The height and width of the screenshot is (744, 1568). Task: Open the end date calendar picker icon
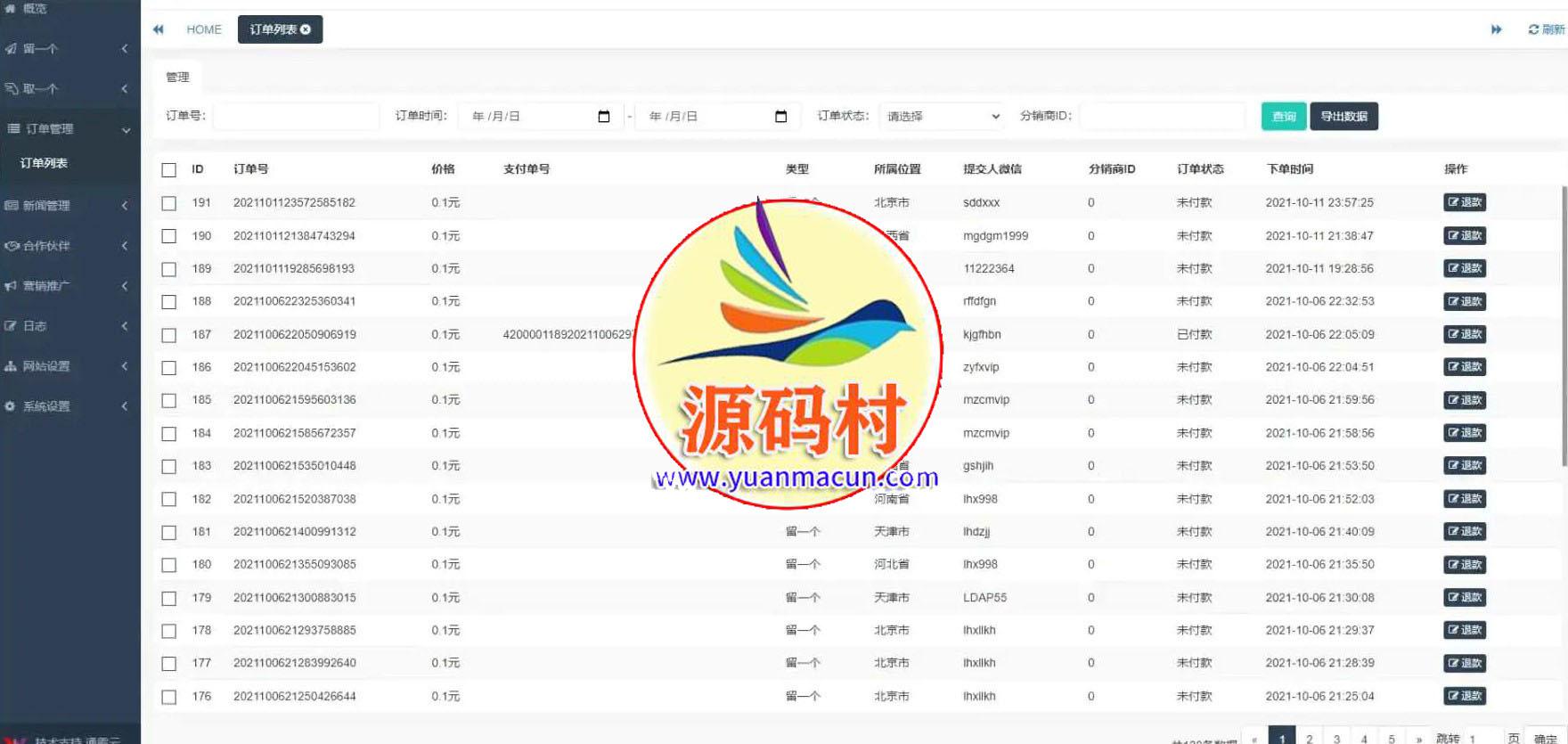[781, 117]
